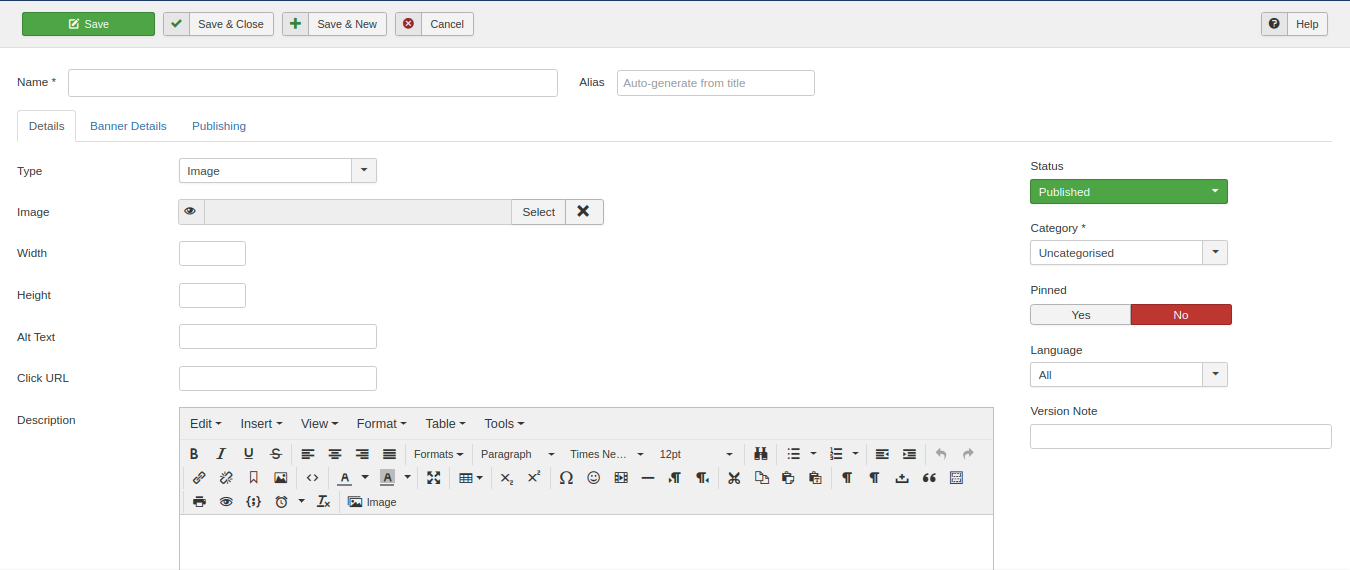Open the editor Tools menu
This screenshot has width=1350, height=570.
tap(504, 424)
